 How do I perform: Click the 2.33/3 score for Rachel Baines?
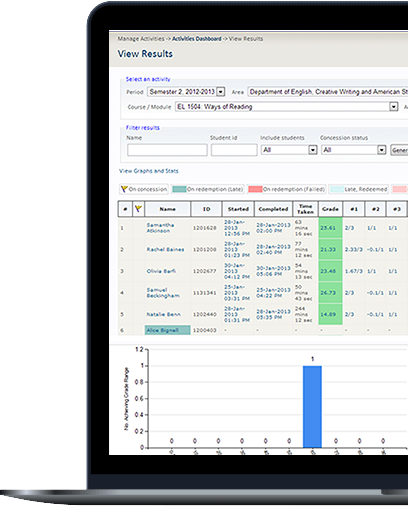(353, 249)
